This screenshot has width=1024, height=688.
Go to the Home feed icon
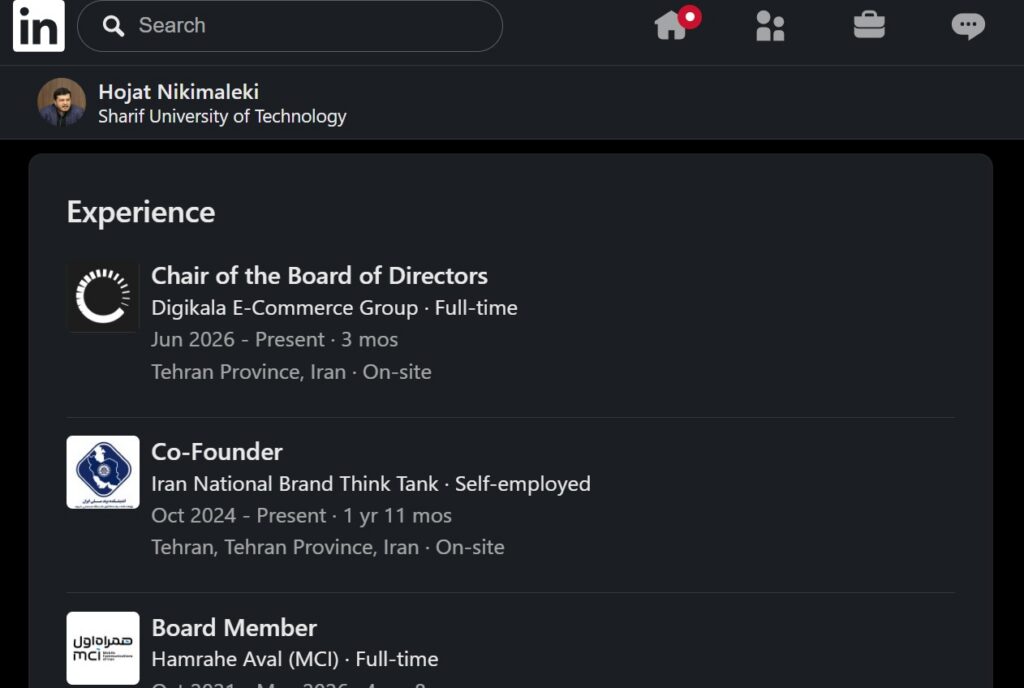[671, 25]
